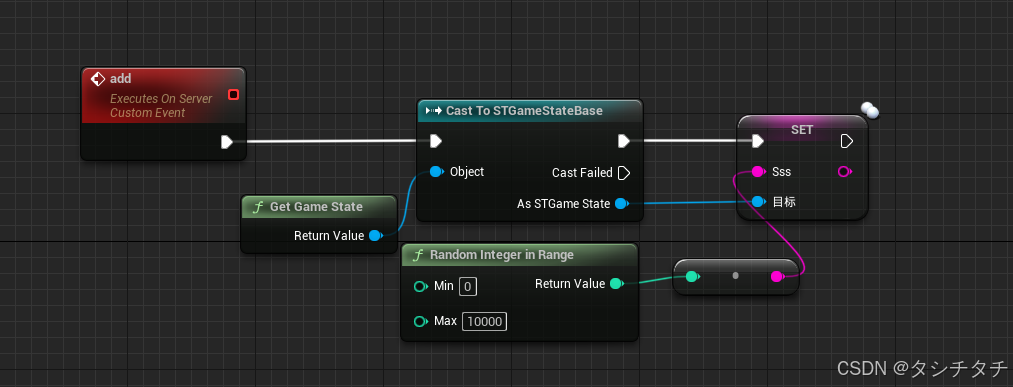
Task: Select the SET node header
Action: click(802, 130)
